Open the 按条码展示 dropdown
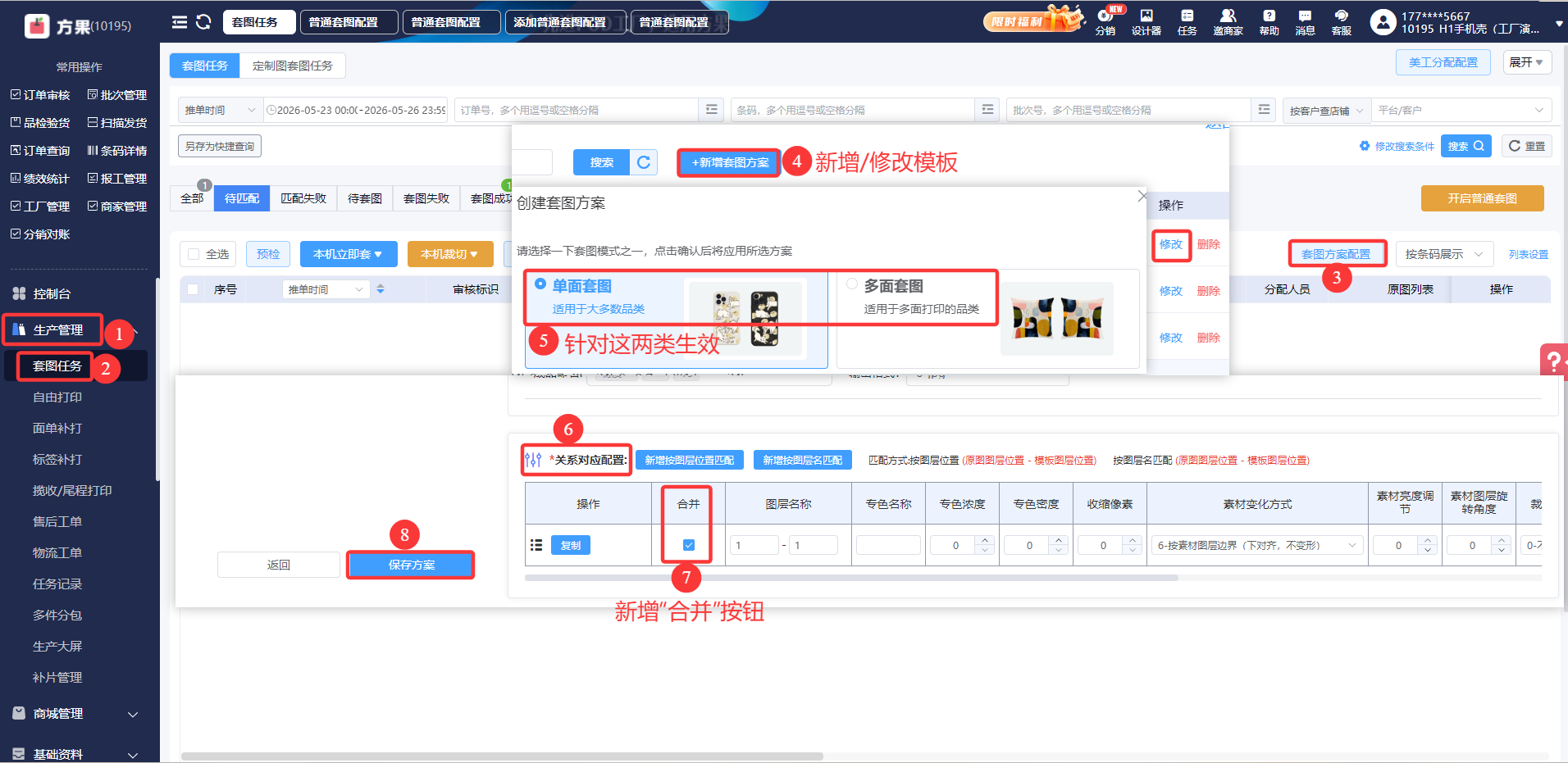The height and width of the screenshot is (763, 1568). [x=1444, y=254]
